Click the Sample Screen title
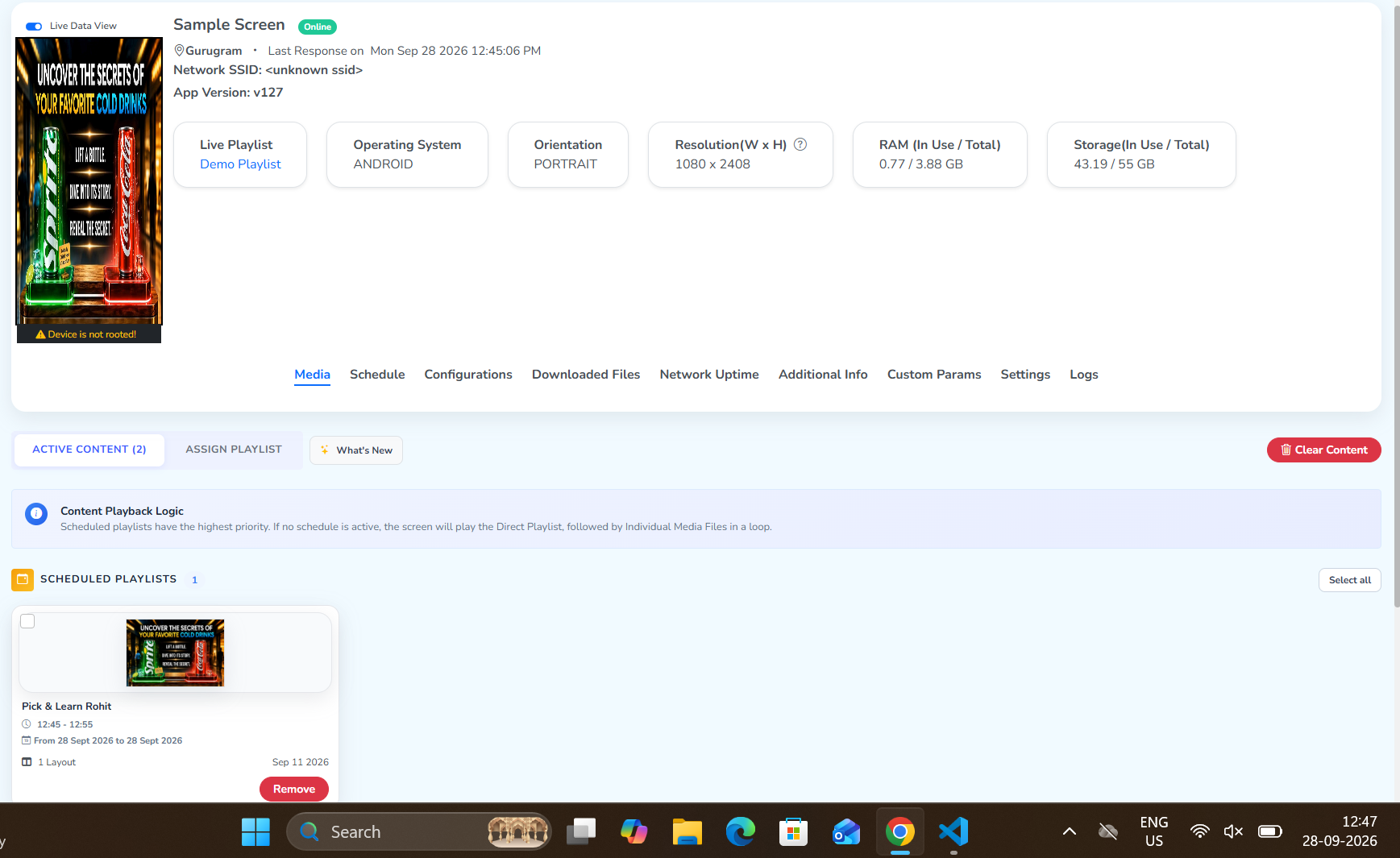1400x858 pixels. [x=229, y=25]
